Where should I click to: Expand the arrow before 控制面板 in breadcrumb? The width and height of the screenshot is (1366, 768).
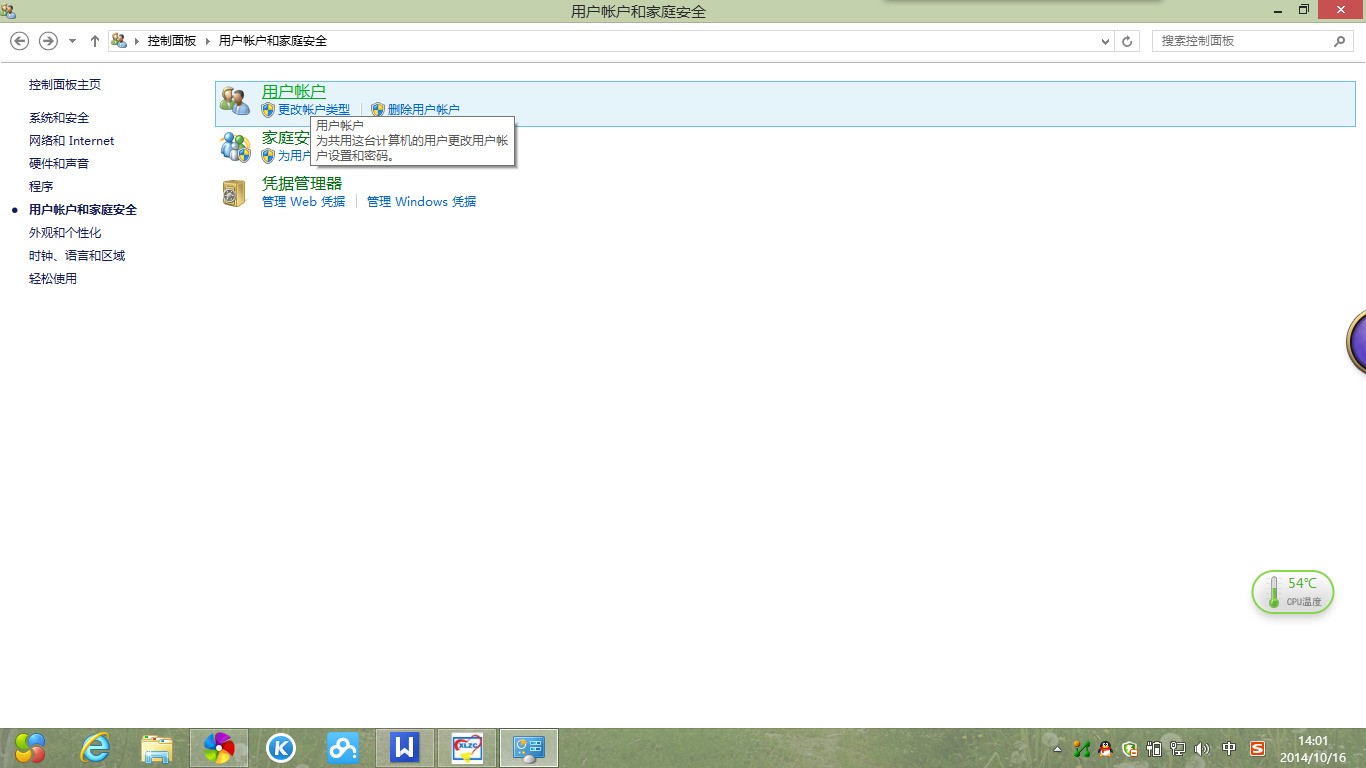coord(138,41)
